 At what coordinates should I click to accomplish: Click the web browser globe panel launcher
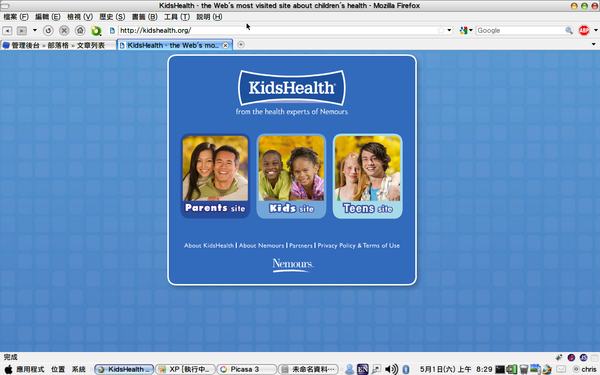point(547,369)
